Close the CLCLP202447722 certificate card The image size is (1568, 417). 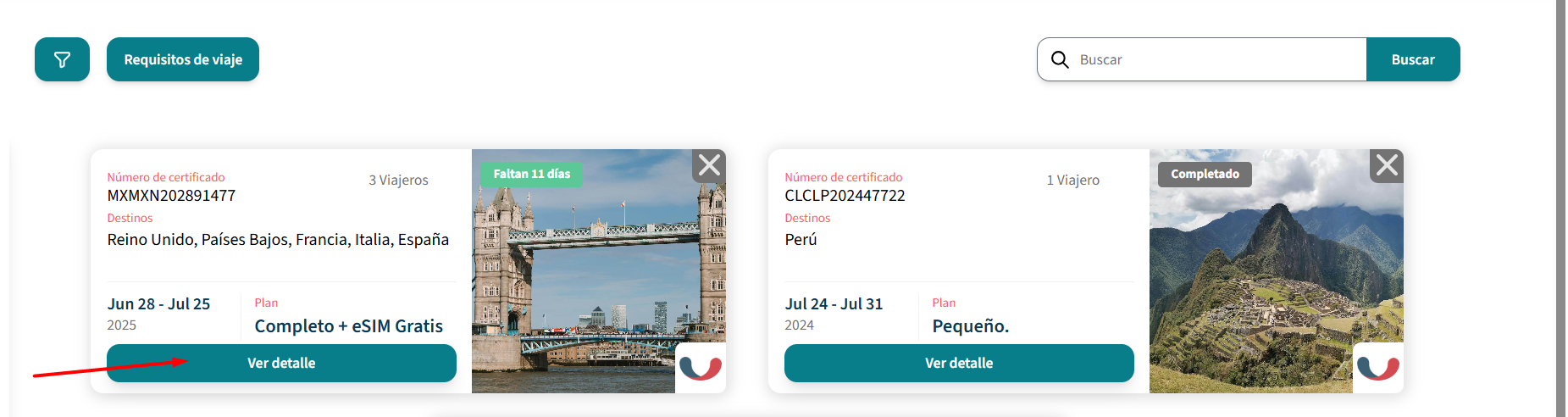pos(1387,165)
